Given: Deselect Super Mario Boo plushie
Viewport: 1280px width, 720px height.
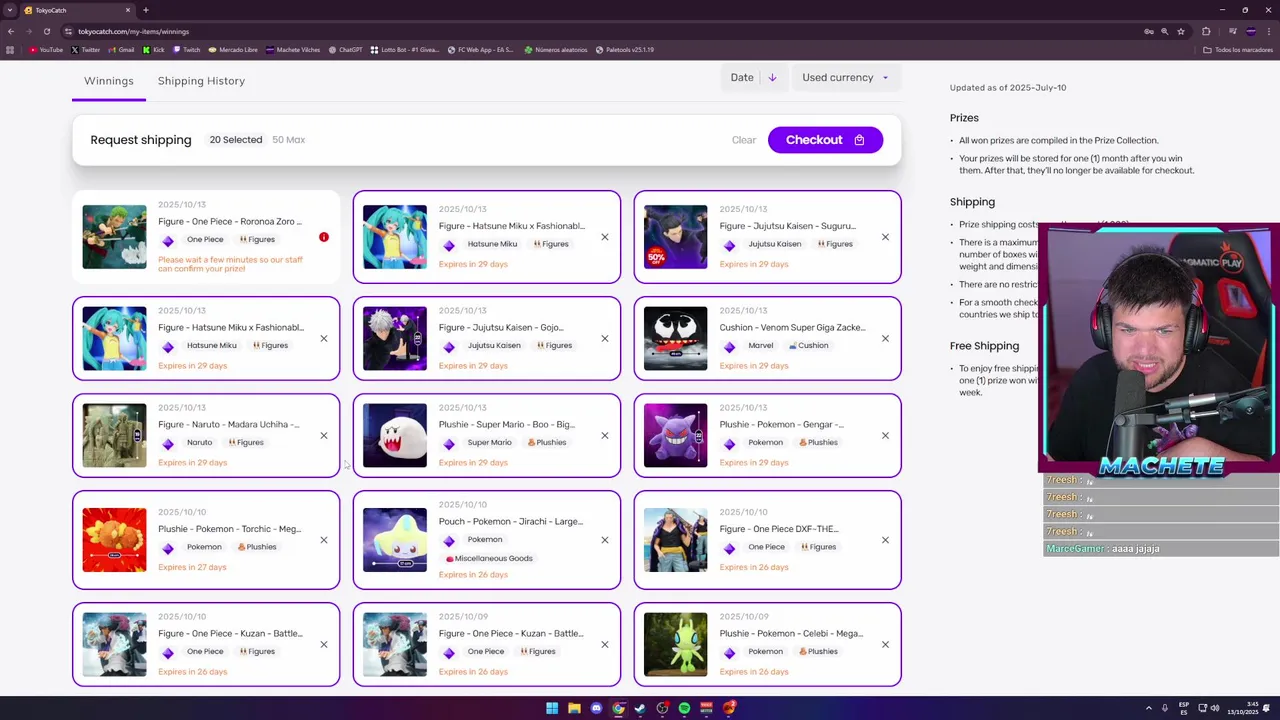Looking at the screenshot, I should coord(605,436).
